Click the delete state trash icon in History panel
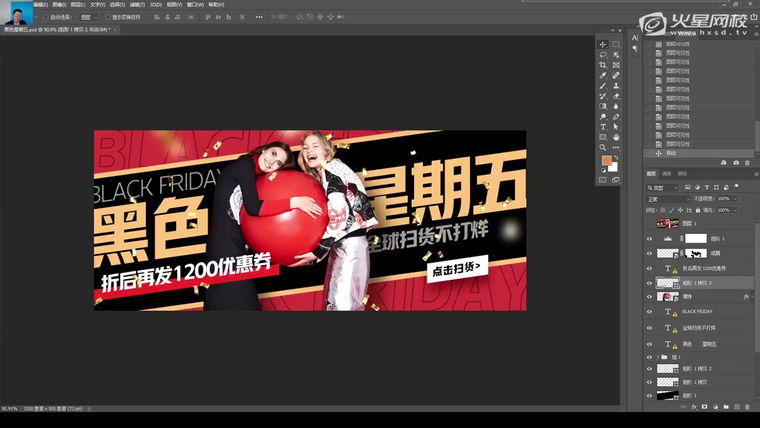This screenshot has height=428, width=760. 748,162
